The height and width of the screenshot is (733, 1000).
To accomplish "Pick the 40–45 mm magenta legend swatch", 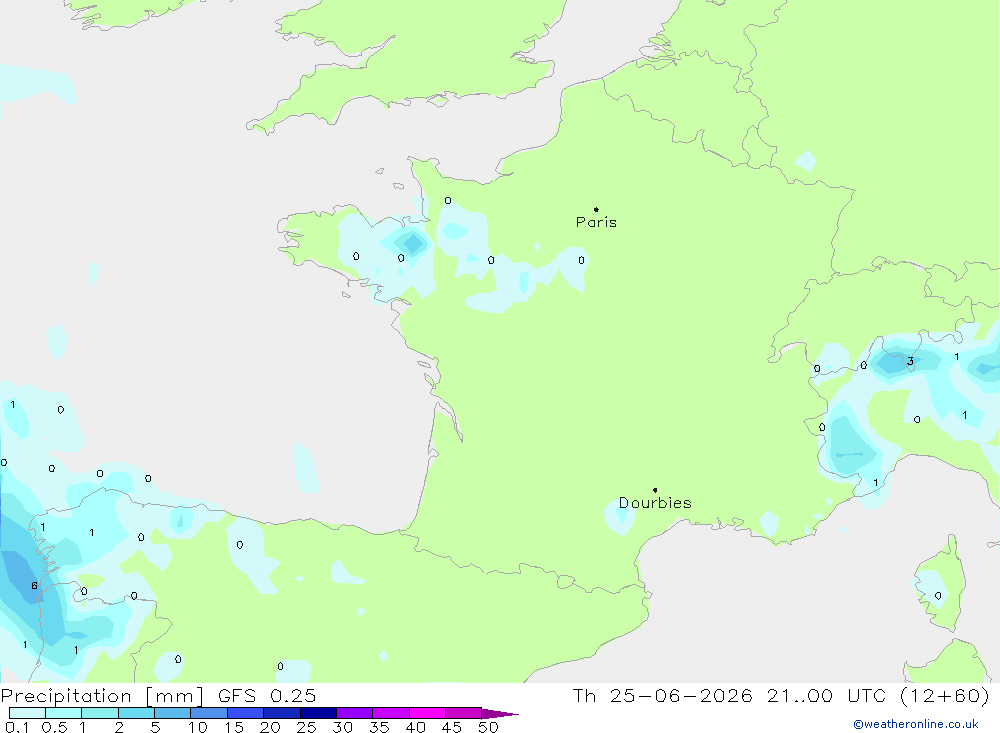I will [427, 713].
